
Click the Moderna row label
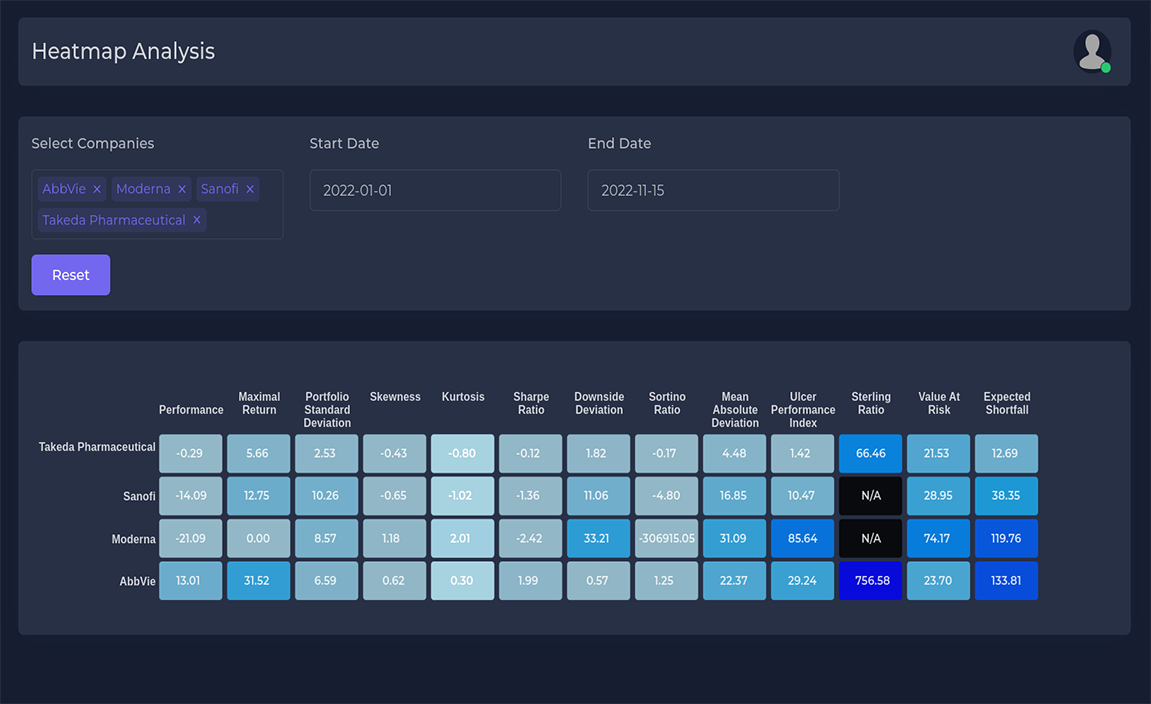[133, 539]
